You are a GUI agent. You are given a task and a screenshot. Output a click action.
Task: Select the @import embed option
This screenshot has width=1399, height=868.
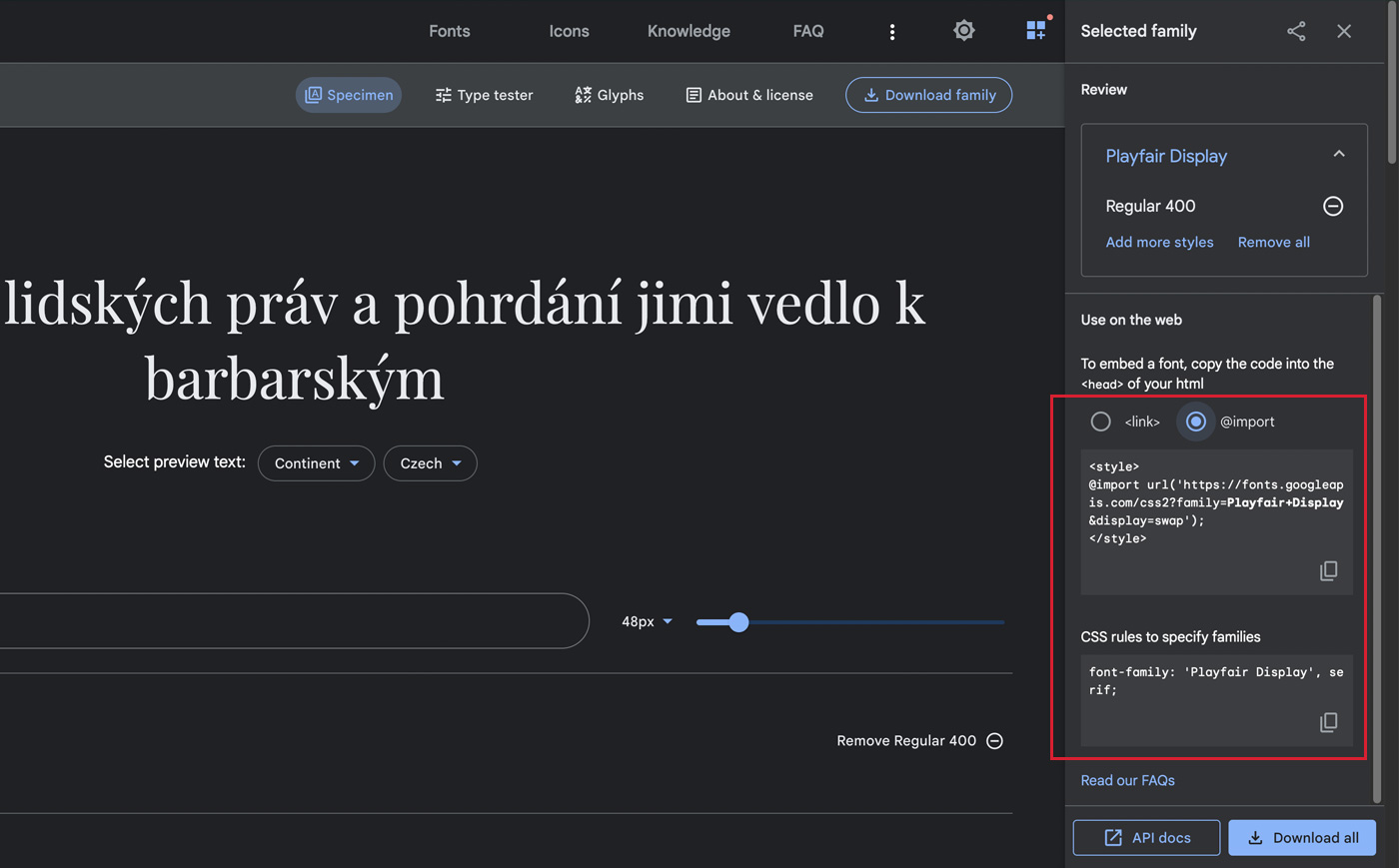1195,422
